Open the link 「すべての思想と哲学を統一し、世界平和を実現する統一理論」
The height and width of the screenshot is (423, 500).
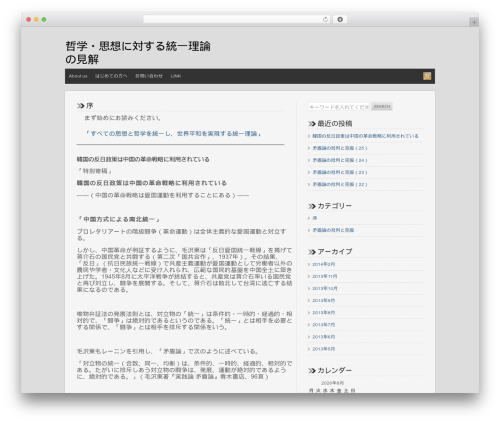tap(173, 134)
